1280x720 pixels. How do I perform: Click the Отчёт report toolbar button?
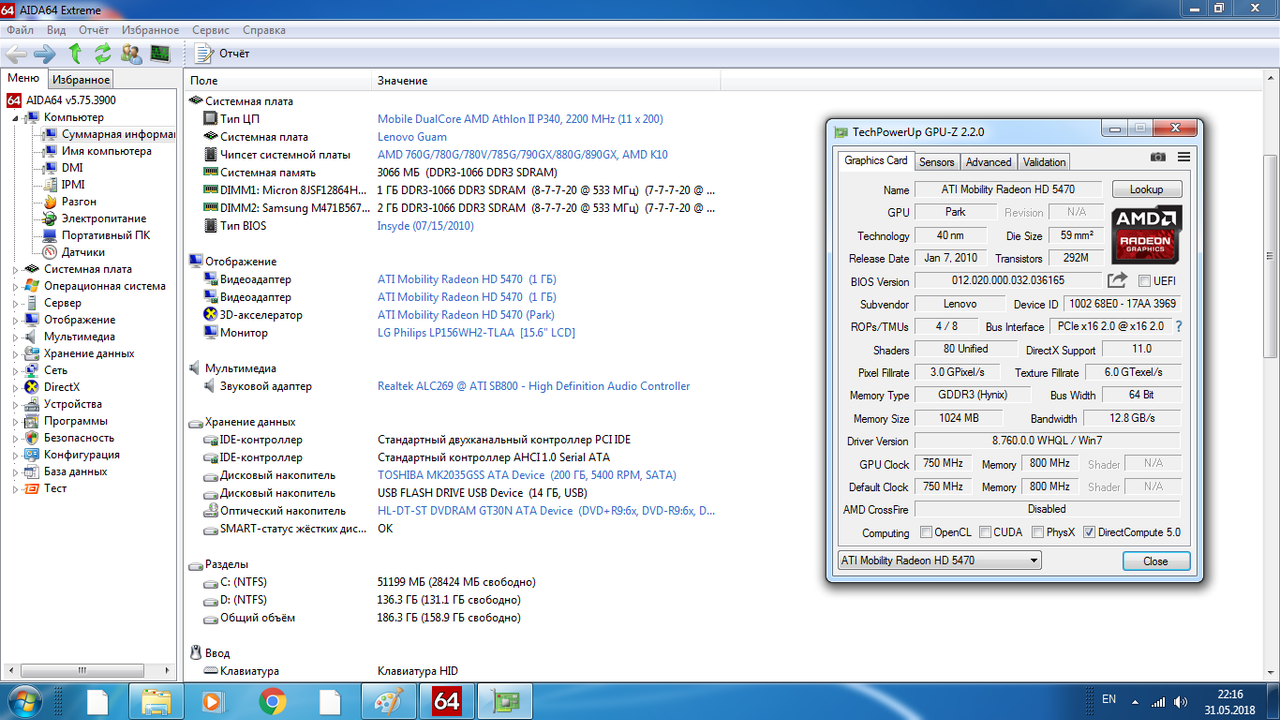[x=222, y=53]
